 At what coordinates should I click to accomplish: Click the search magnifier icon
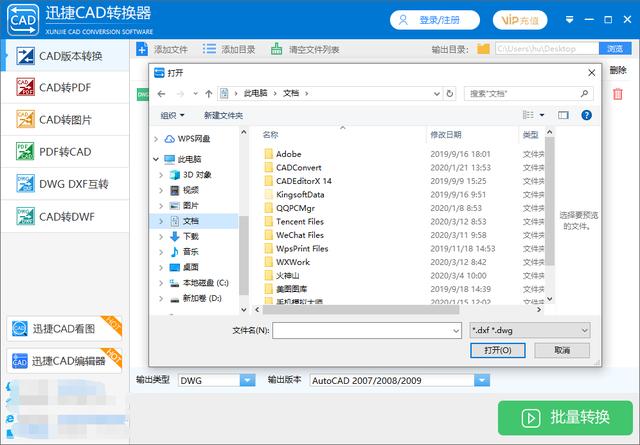tap(584, 93)
